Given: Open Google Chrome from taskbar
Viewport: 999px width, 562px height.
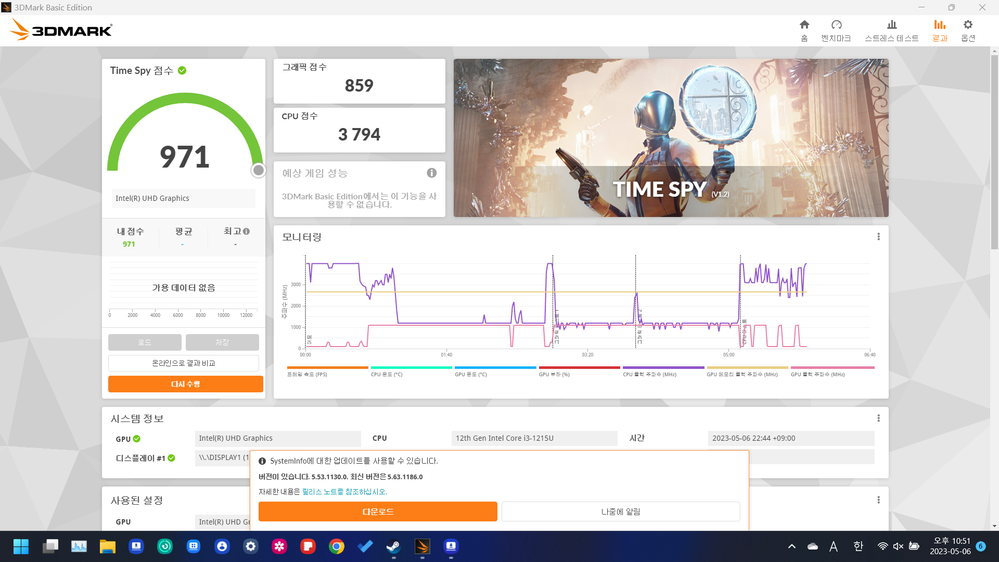Looking at the screenshot, I should click(x=336, y=547).
